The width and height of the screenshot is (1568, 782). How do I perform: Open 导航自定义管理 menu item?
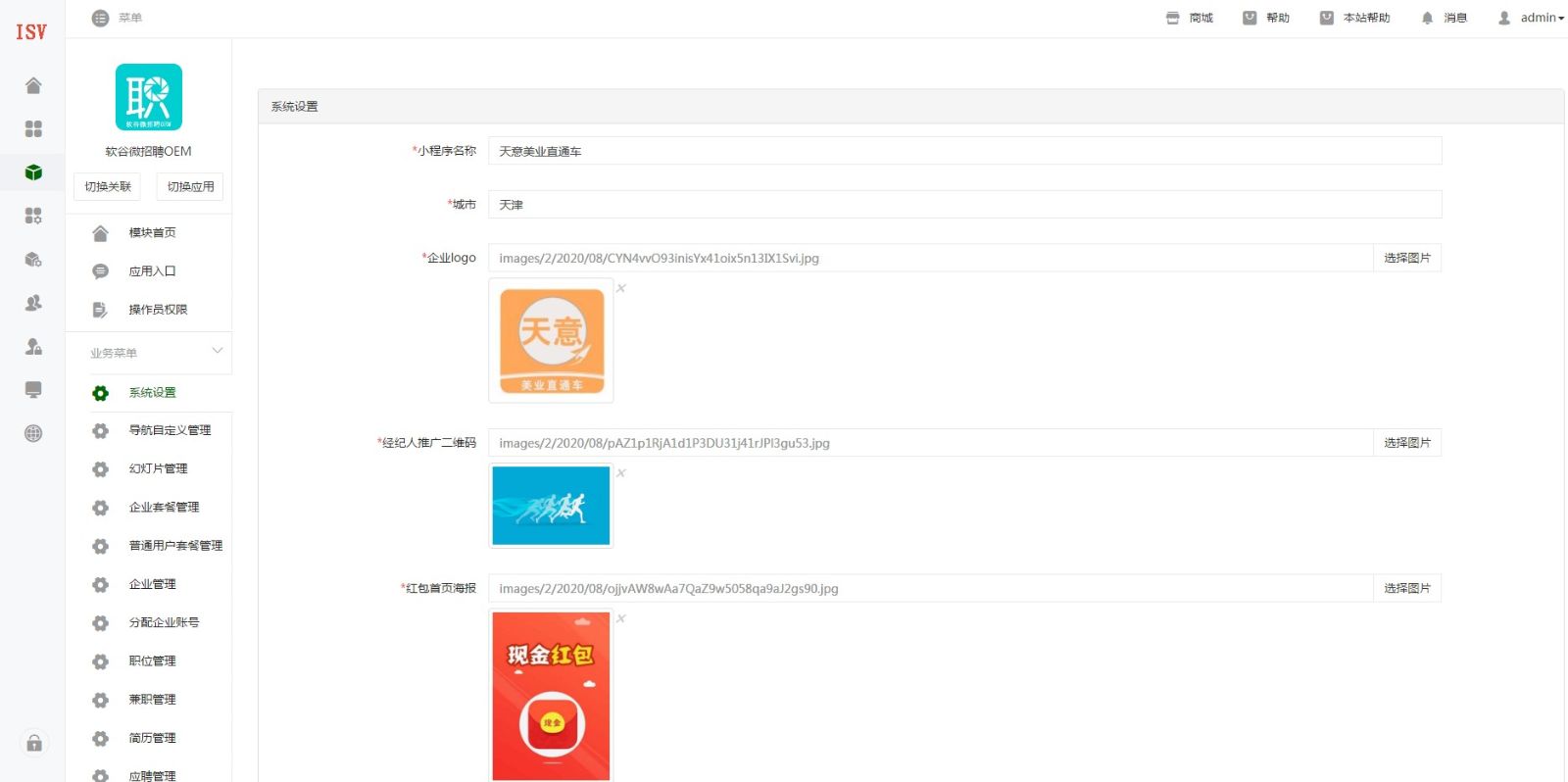[x=170, y=430]
